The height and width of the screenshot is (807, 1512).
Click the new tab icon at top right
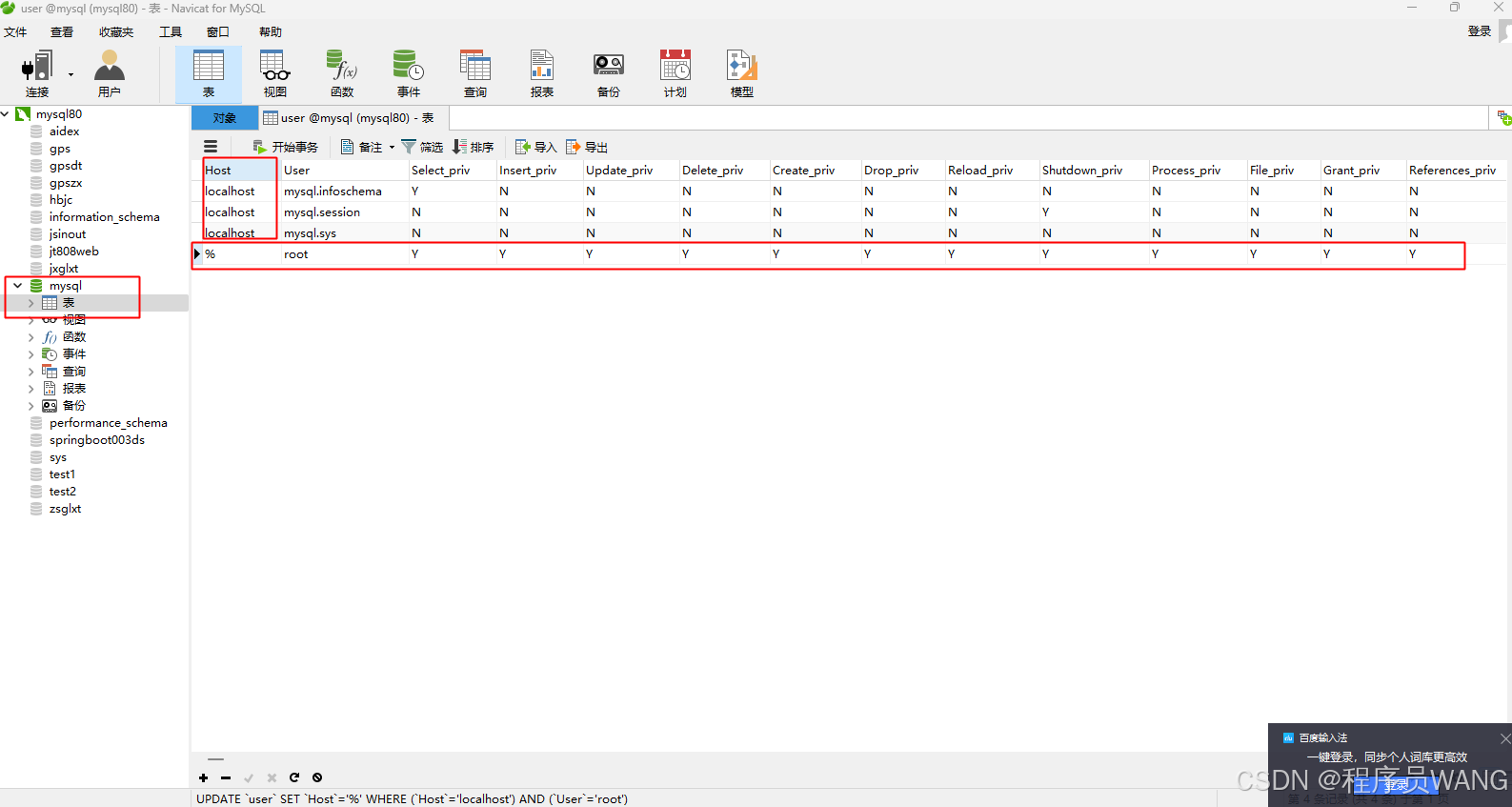pos(1503,118)
